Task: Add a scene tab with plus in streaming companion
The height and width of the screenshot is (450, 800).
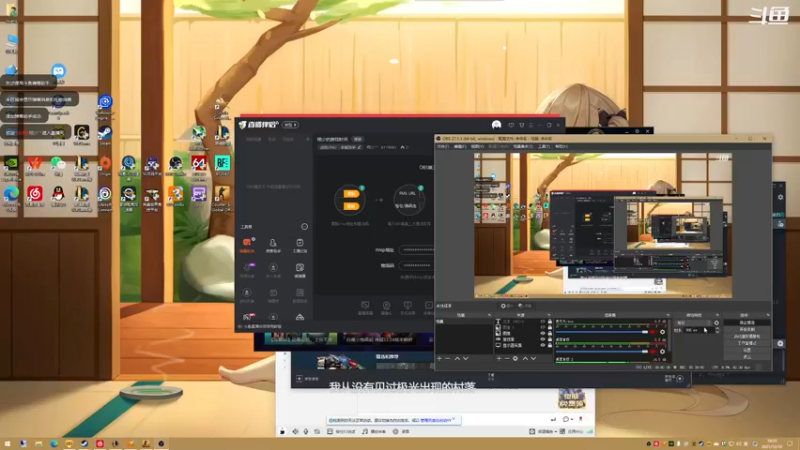Action: click(x=308, y=139)
